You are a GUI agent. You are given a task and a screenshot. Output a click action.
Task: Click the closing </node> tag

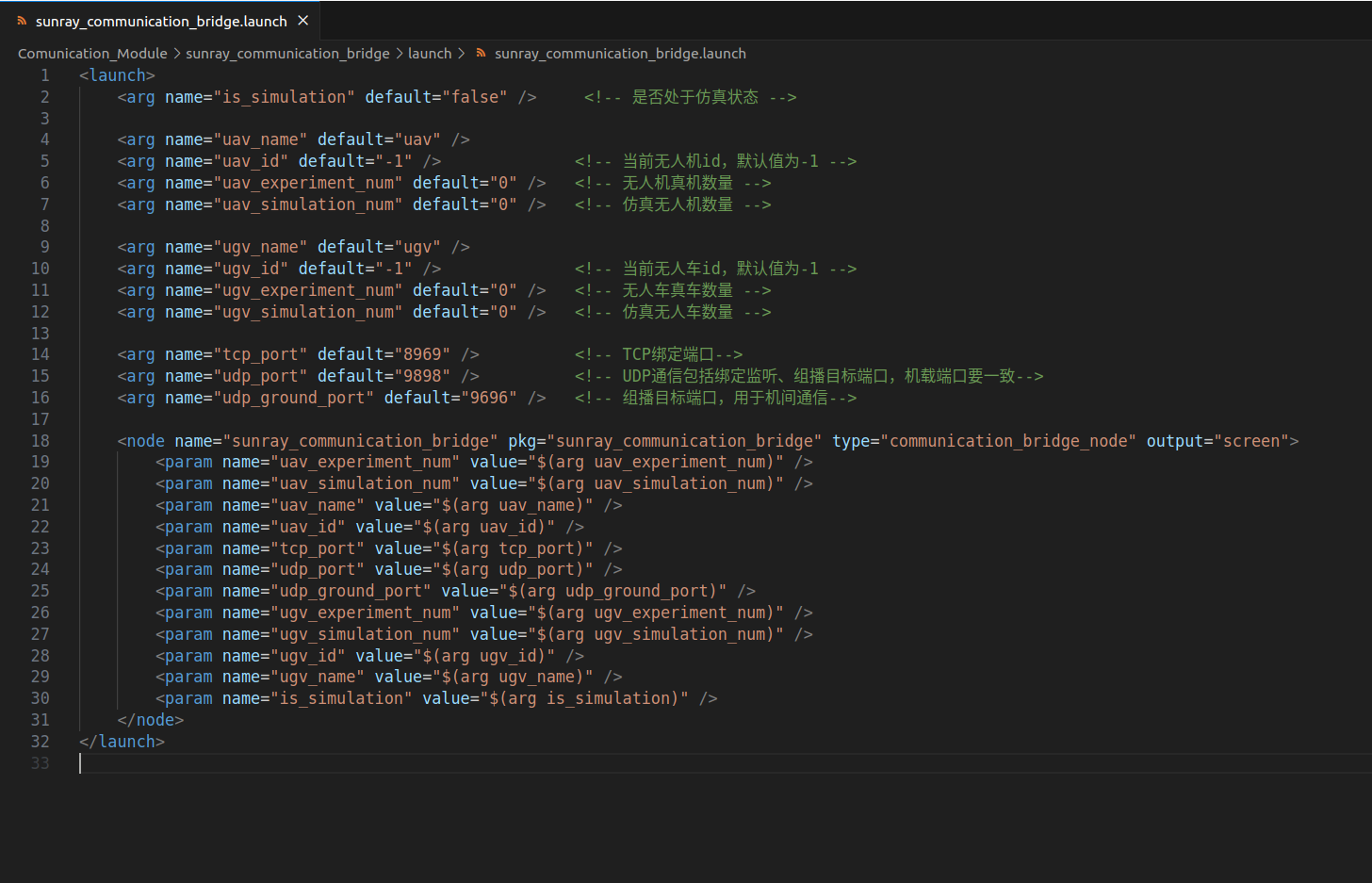click(x=151, y=720)
